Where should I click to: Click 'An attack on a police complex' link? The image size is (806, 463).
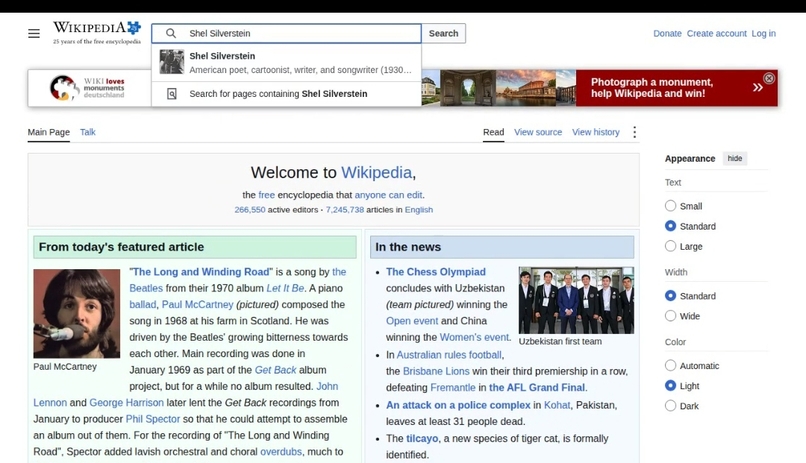point(458,405)
